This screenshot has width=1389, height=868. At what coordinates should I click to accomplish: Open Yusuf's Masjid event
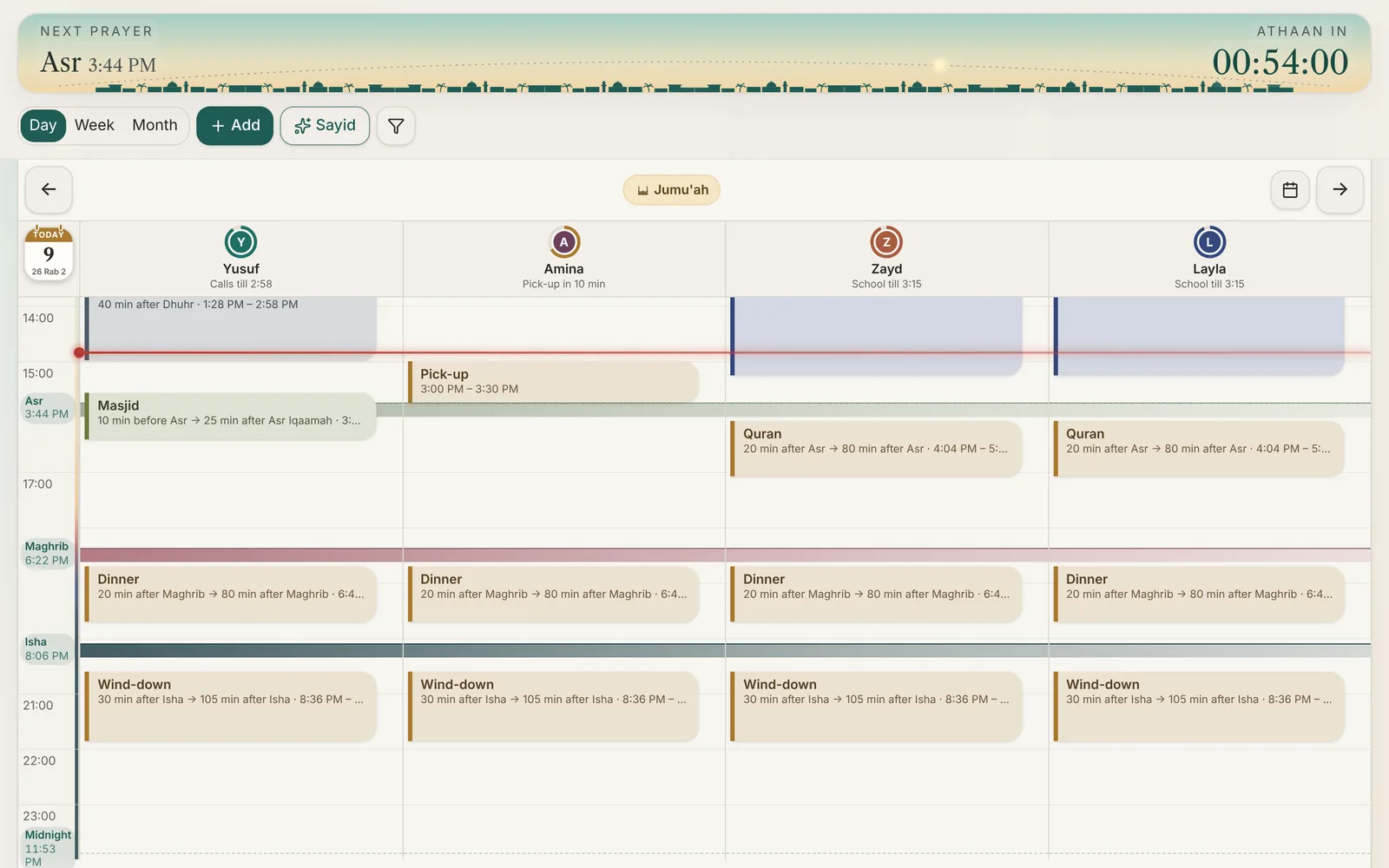(x=230, y=417)
